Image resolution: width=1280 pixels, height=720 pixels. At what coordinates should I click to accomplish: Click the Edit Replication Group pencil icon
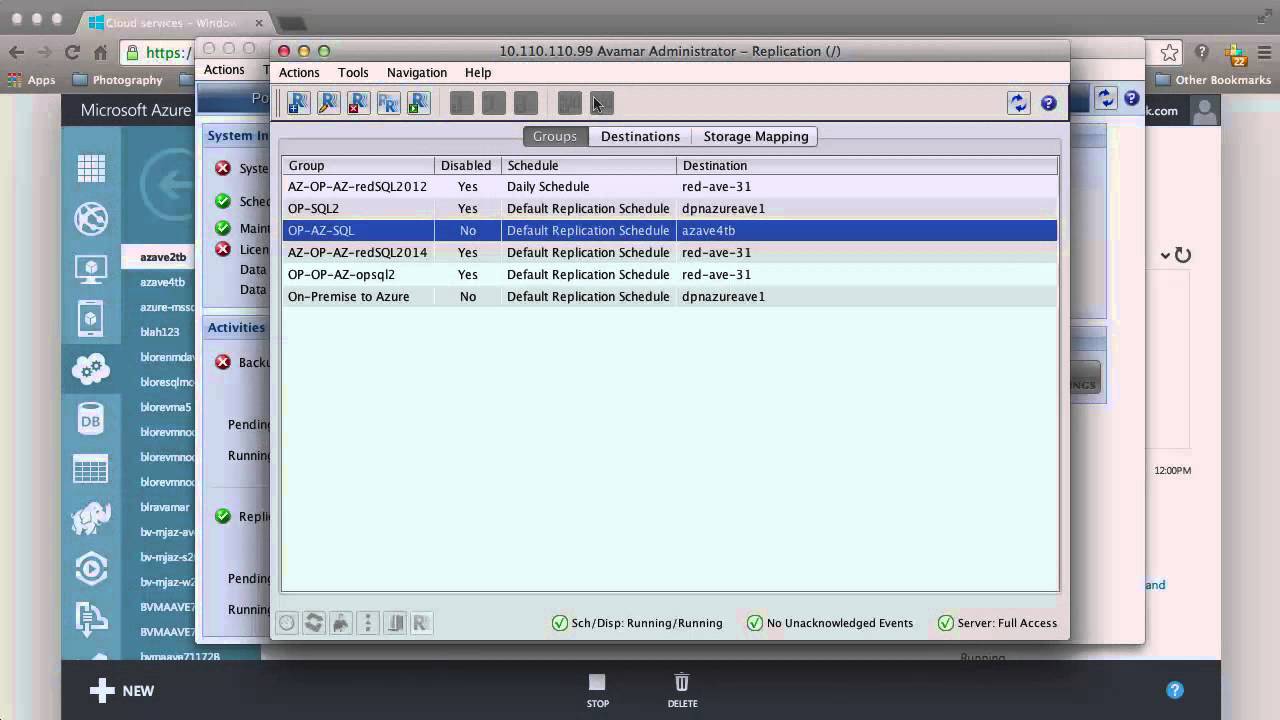pos(328,102)
